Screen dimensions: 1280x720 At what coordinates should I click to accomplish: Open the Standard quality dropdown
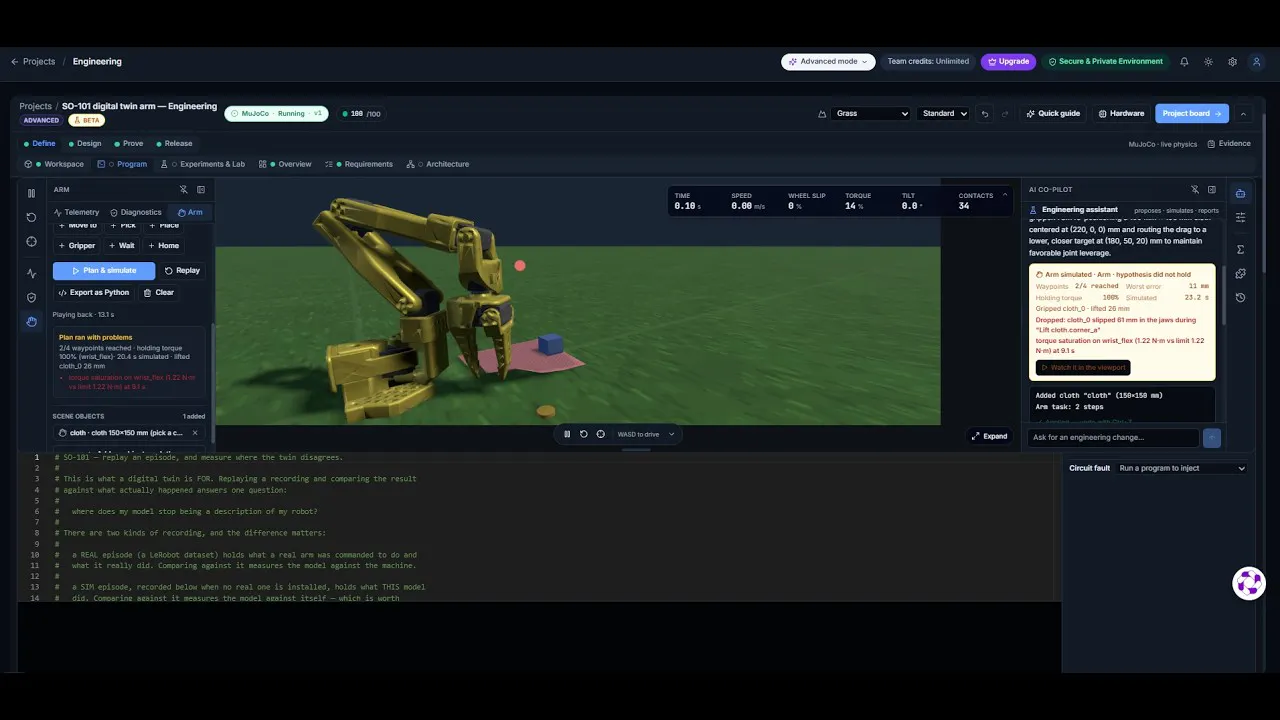(944, 113)
